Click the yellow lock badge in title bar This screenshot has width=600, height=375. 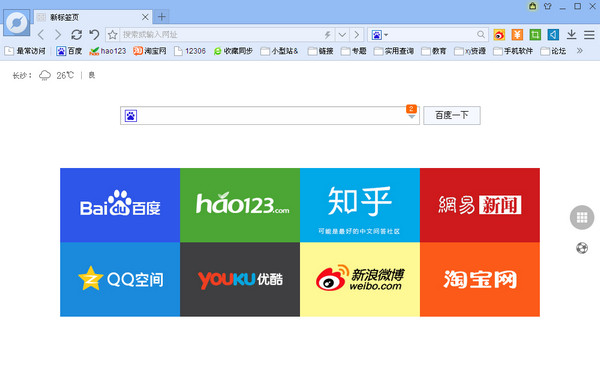[533, 6]
